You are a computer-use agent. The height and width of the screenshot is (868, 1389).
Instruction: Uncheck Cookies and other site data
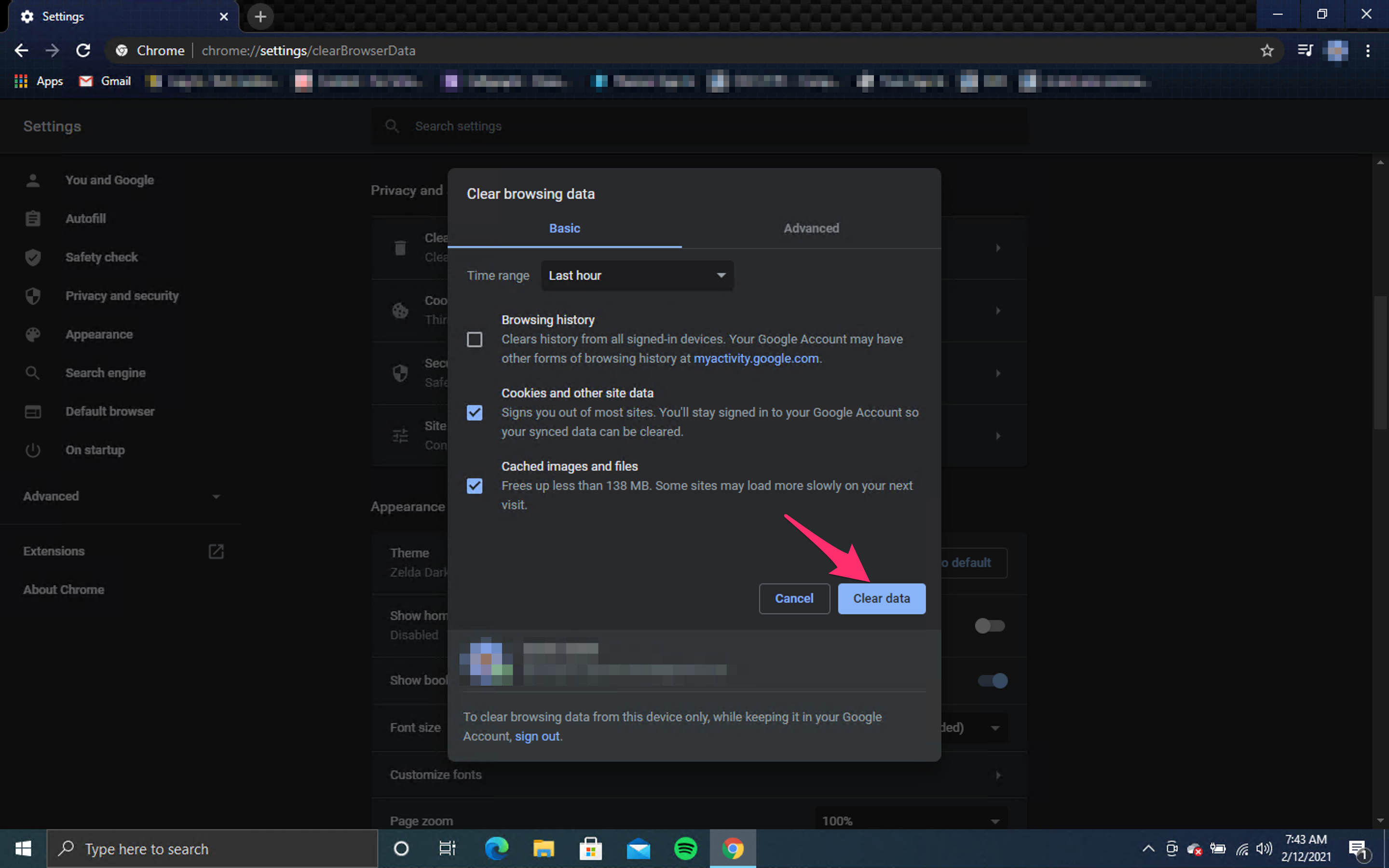click(475, 413)
